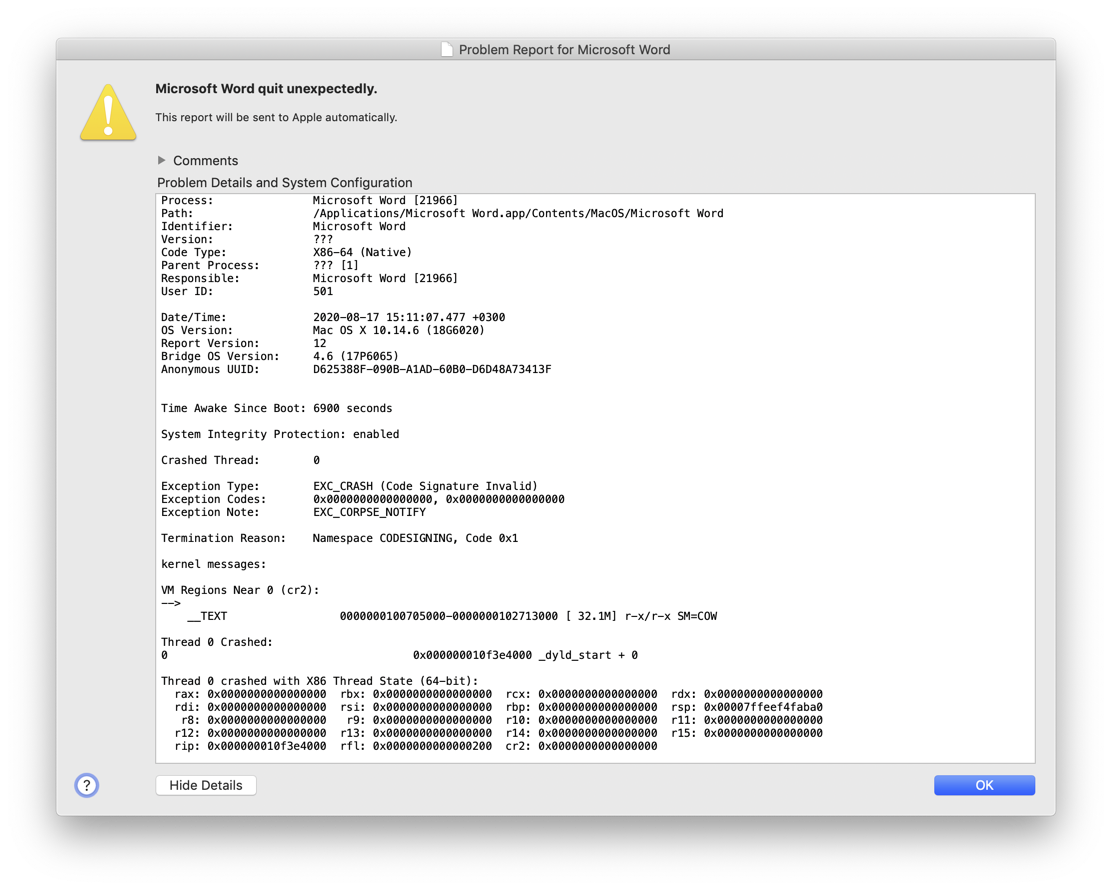Viewport: 1112px width, 890px height.
Task: Click 'Time Awake Since Boot: 6900 seconds' line
Action: click(x=277, y=408)
